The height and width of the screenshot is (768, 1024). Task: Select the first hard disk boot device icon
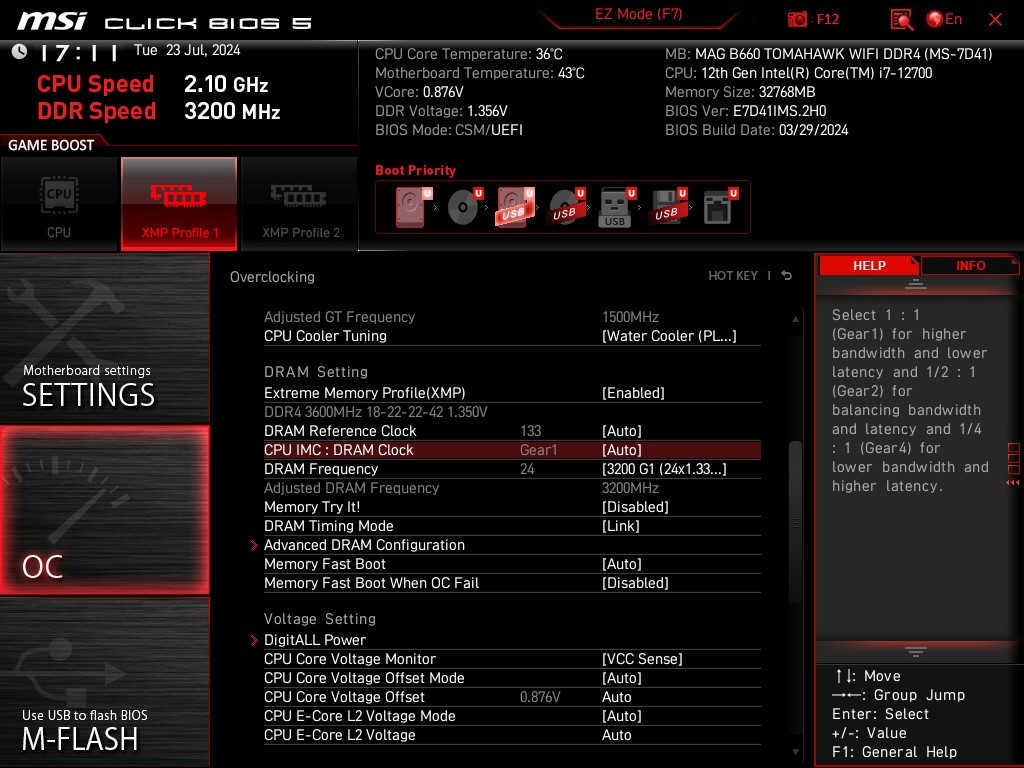[x=413, y=207]
